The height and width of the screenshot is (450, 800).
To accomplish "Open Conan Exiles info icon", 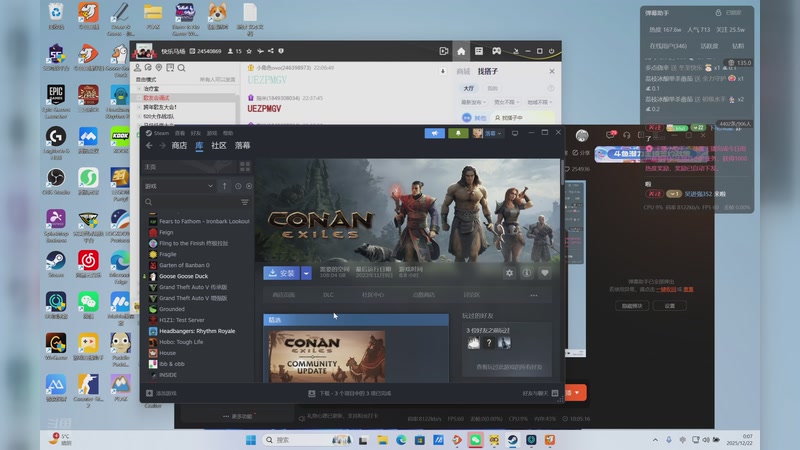I will point(527,273).
